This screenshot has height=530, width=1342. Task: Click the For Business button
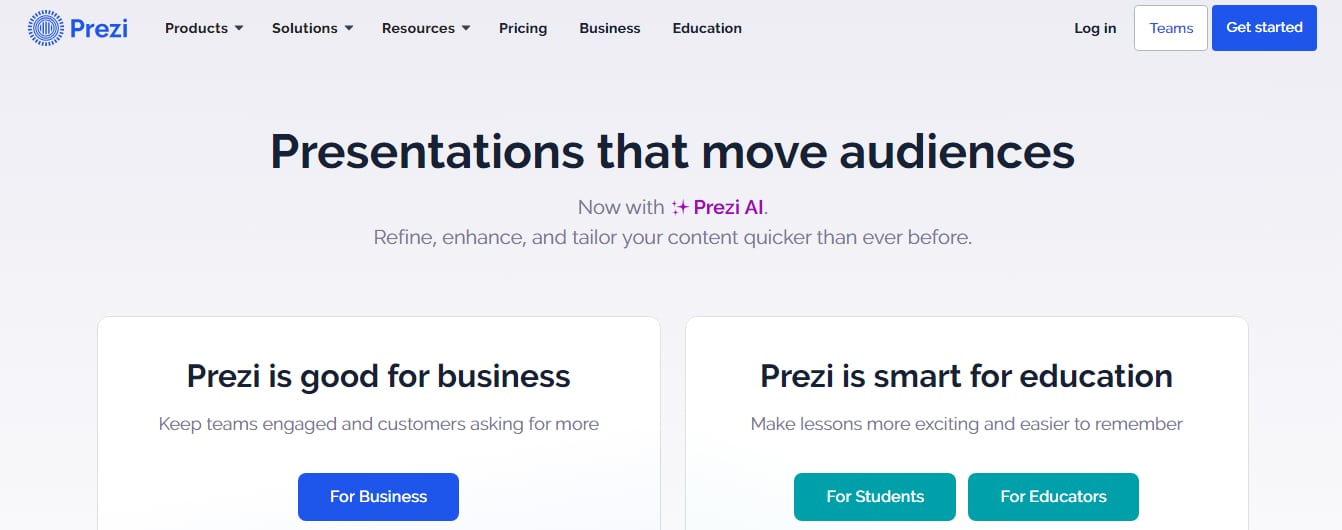coord(378,496)
